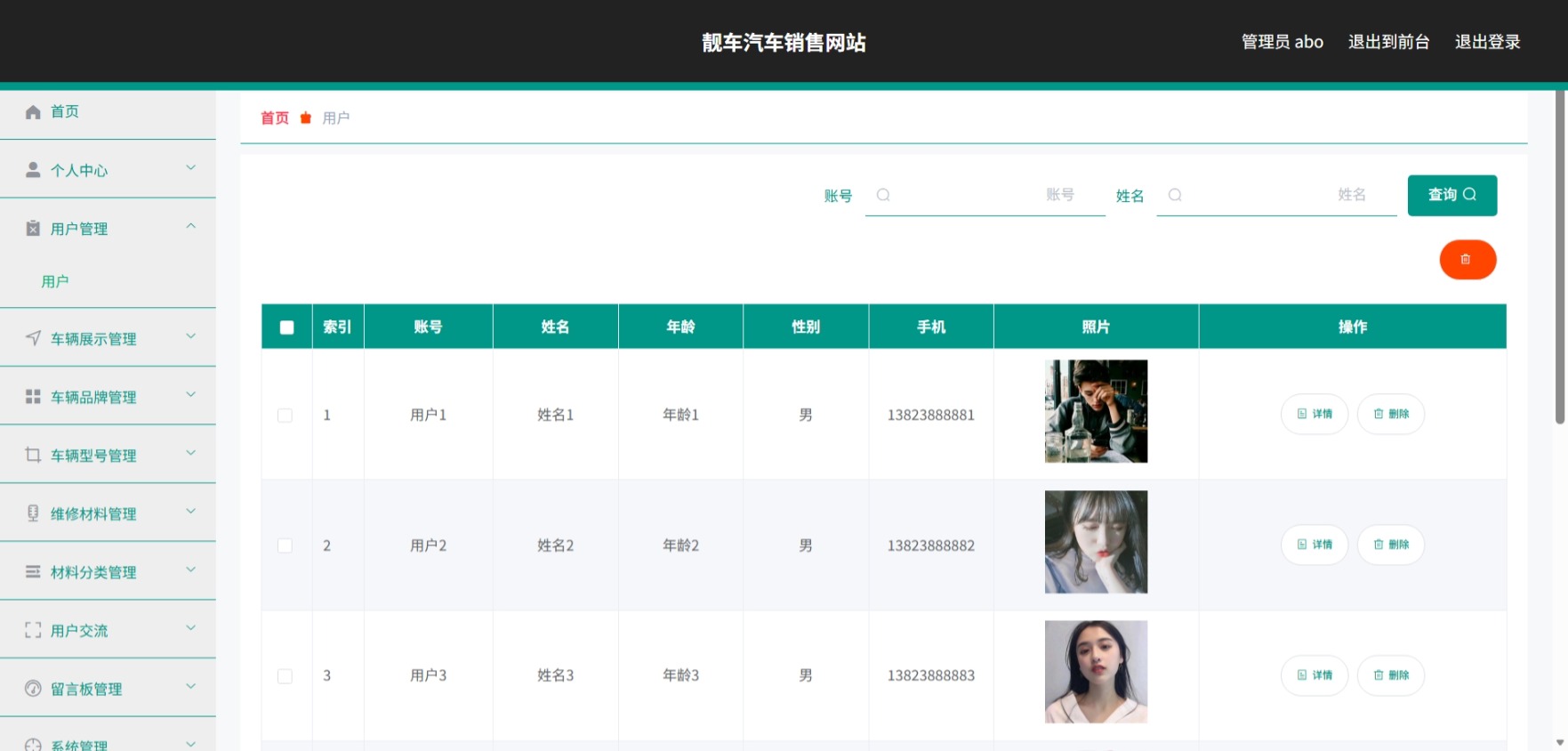The height and width of the screenshot is (751, 1568).
Task: Expand 维修材料管理 chevron
Action: tap(190, 511)
